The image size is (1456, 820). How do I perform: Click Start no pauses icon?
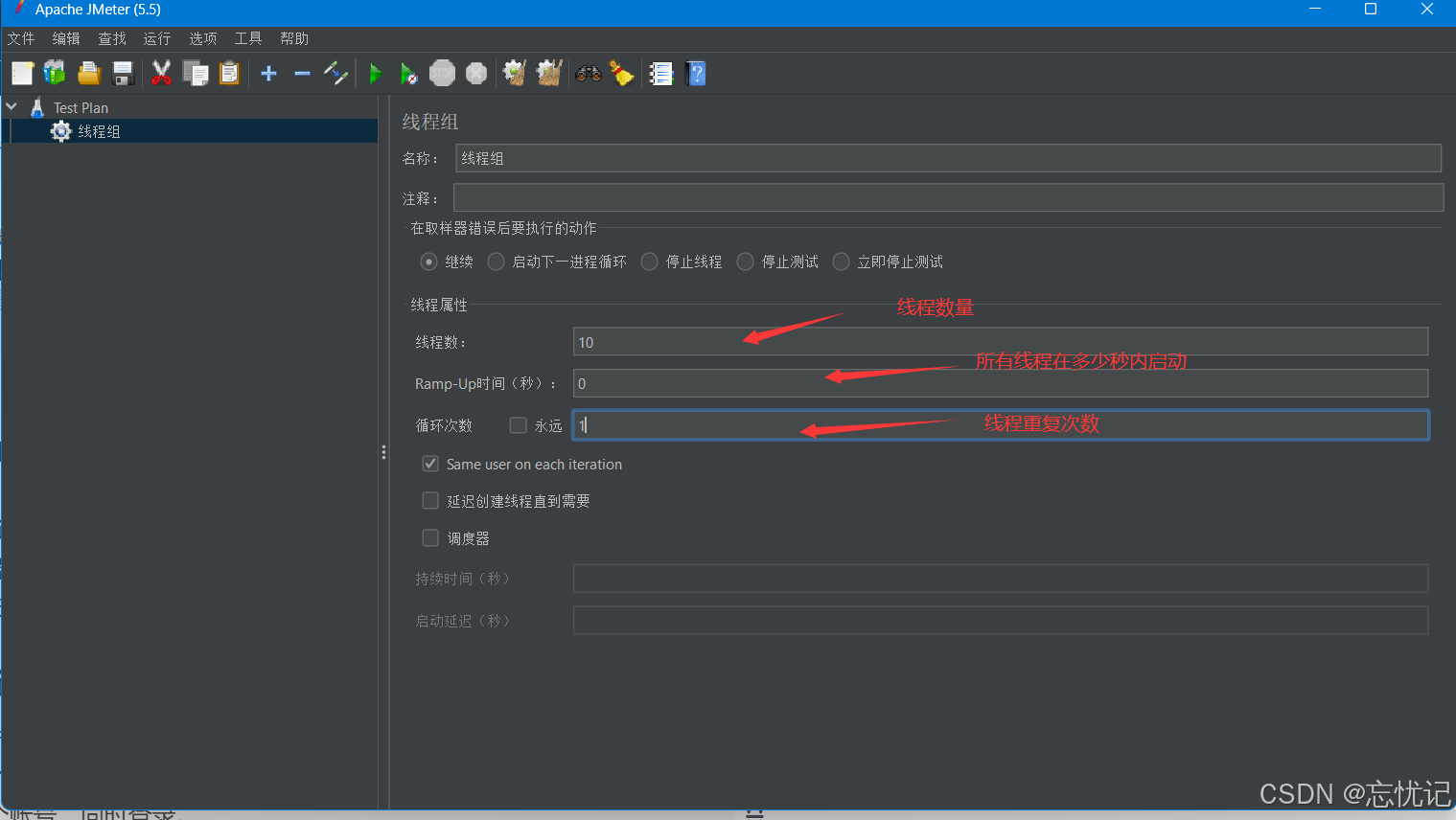tap(408, 73)
